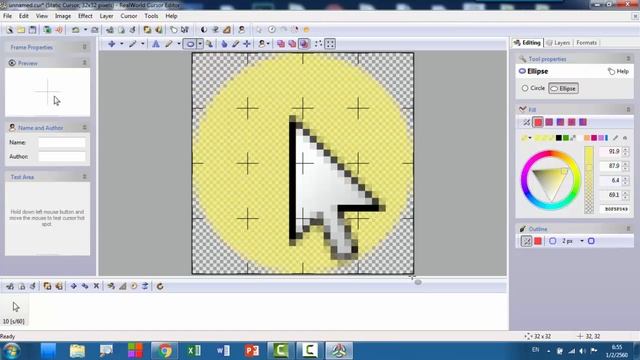Screen dimensions: 640x360
Task: Click the Name input field
Action: point(62,142)
